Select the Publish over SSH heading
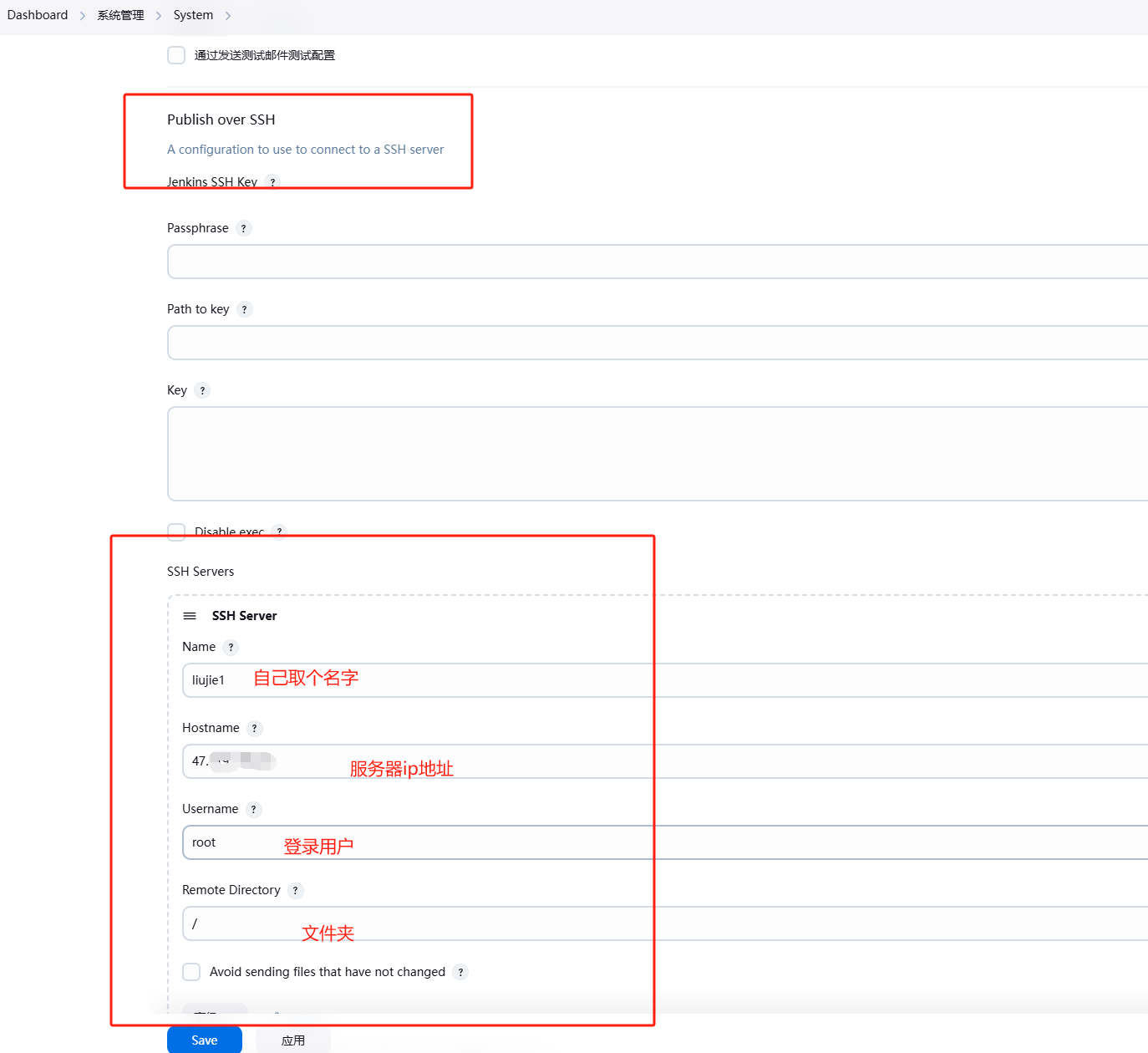The width and height of the screenshot is (1148, 1053). (x=221, y=120)
